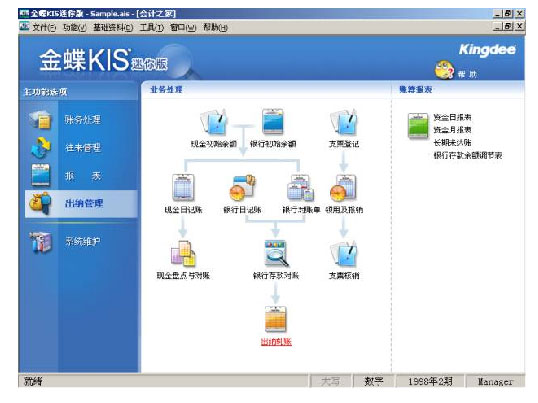Click the 出纳轧账 orange calendar icon
The height and width of the screenshot is (403, 538).
276,319
